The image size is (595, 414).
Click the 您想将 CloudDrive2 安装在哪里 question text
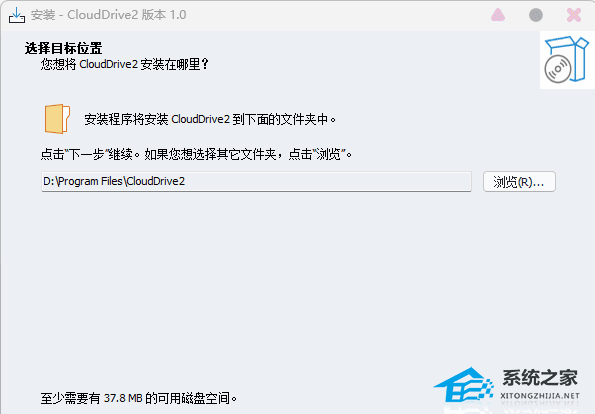tap(125, 64)
